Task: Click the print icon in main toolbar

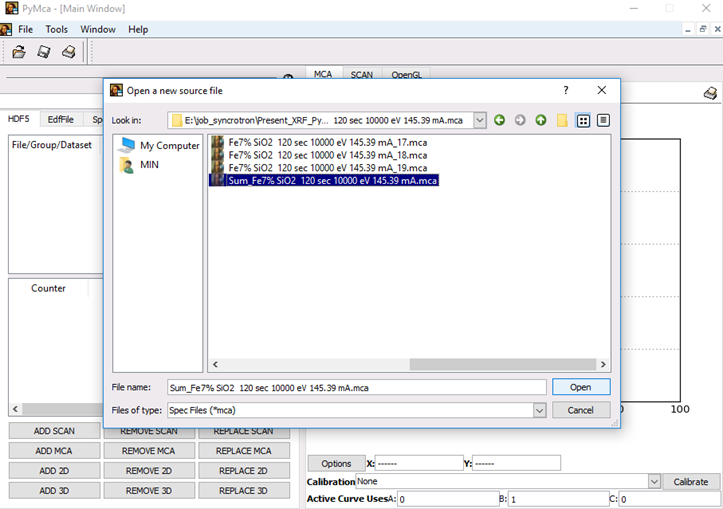Action: (69, 52)
